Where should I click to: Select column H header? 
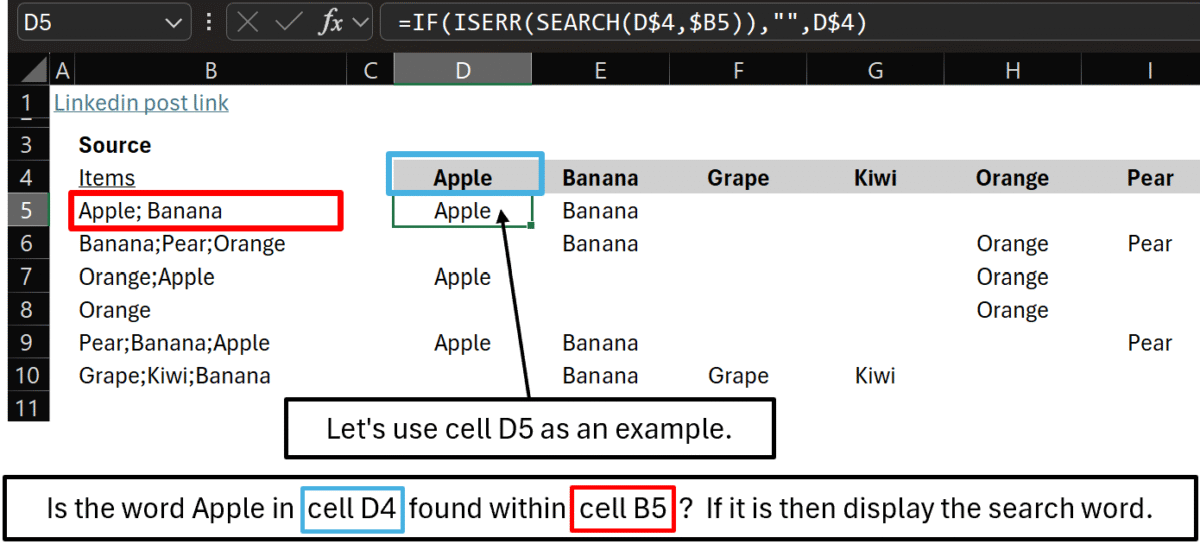click(x=1012, y=70)
